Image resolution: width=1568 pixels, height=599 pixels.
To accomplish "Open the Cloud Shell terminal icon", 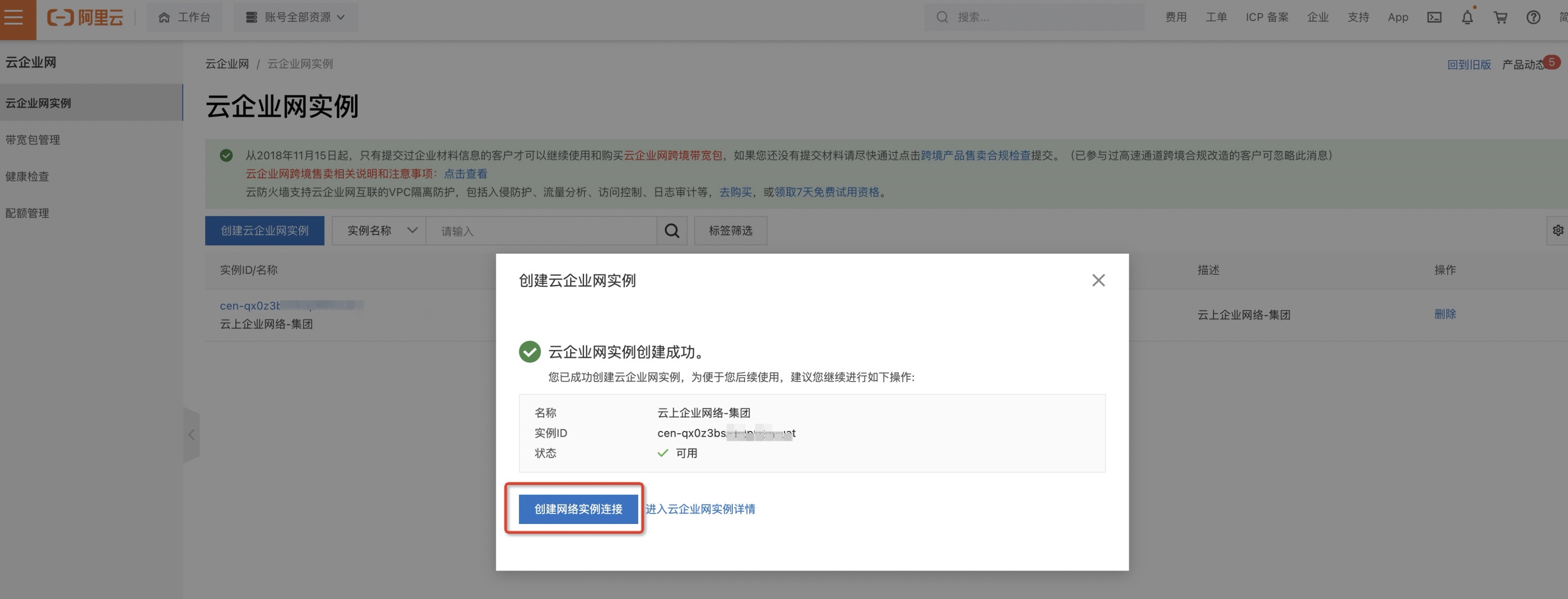I will point(1434,18).
